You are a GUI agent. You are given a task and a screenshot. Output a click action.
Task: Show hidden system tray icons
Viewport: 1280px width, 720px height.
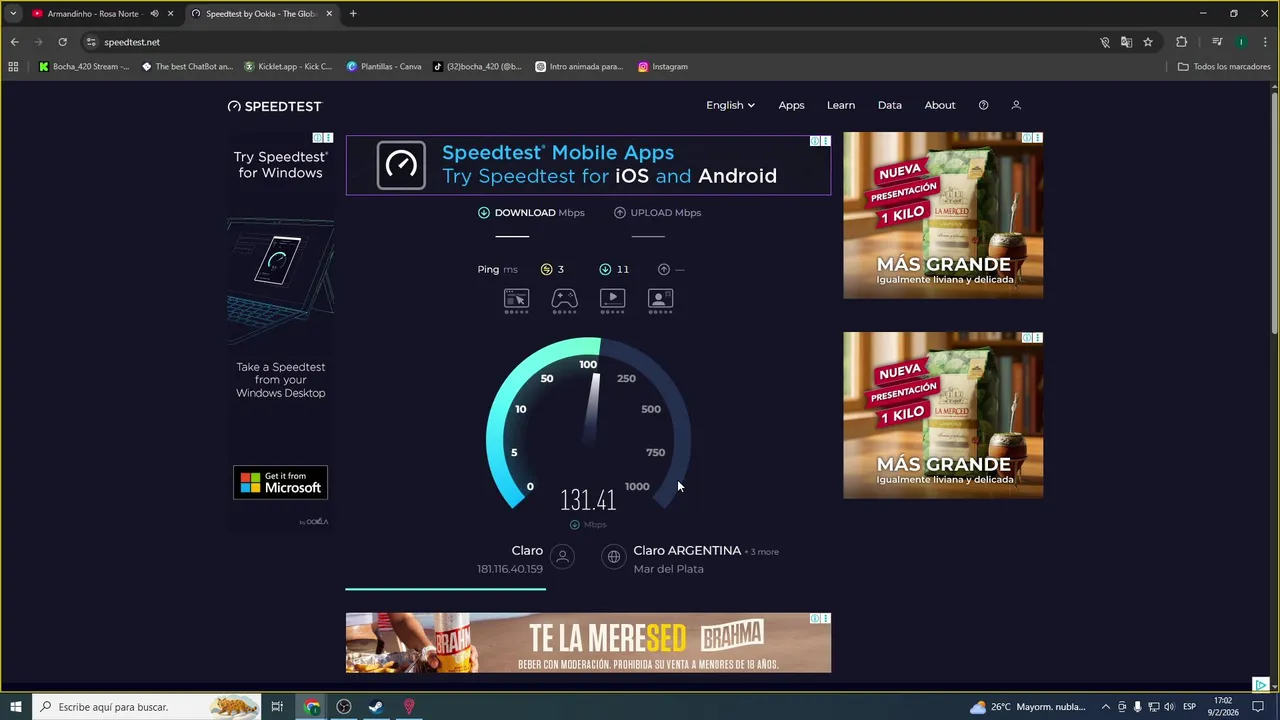pyautogui.click(x=1105, y=707)
